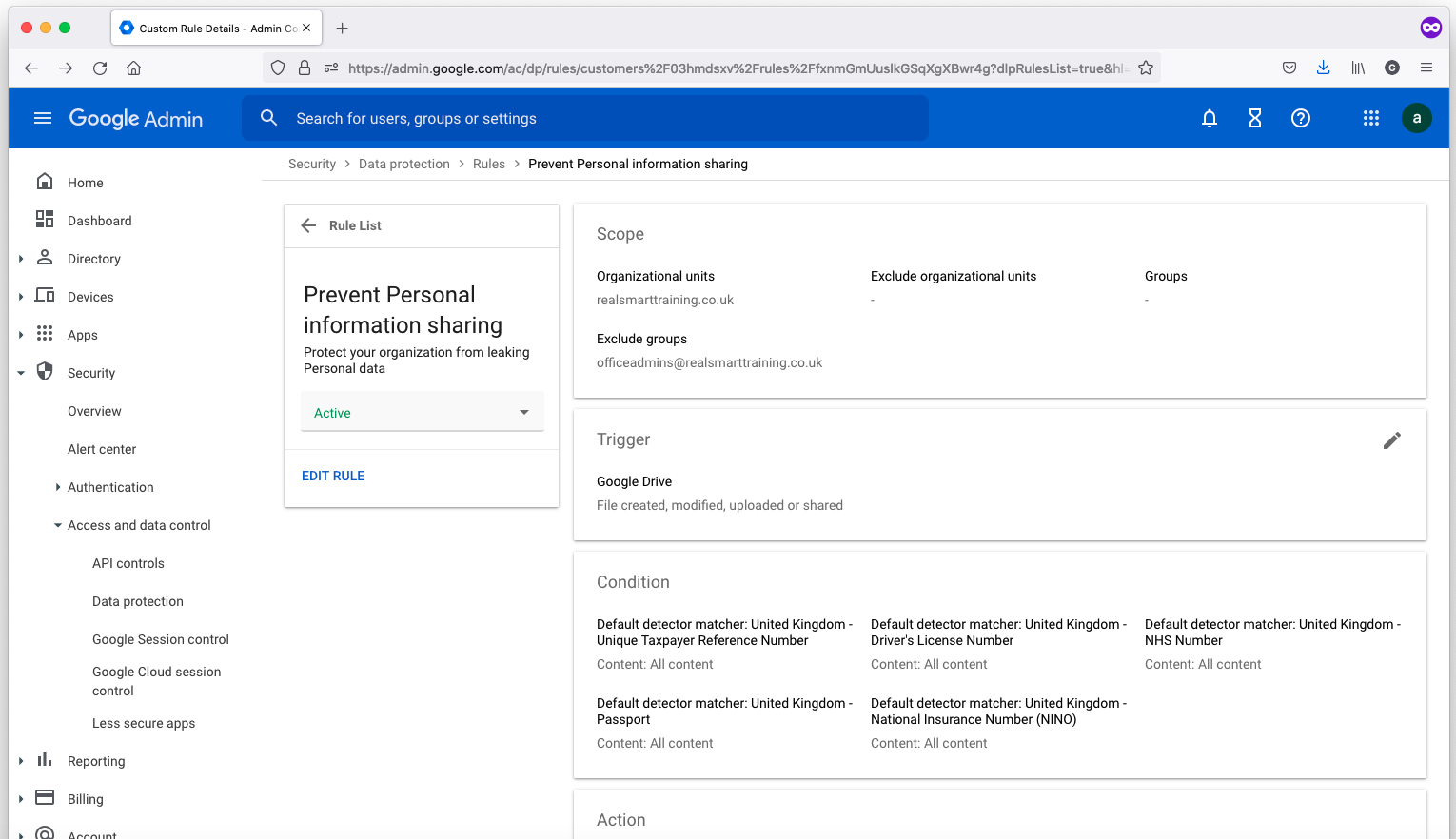
Task: Click the EDIT RULE button
Action: pyautogui.click(x=333, y=476)
